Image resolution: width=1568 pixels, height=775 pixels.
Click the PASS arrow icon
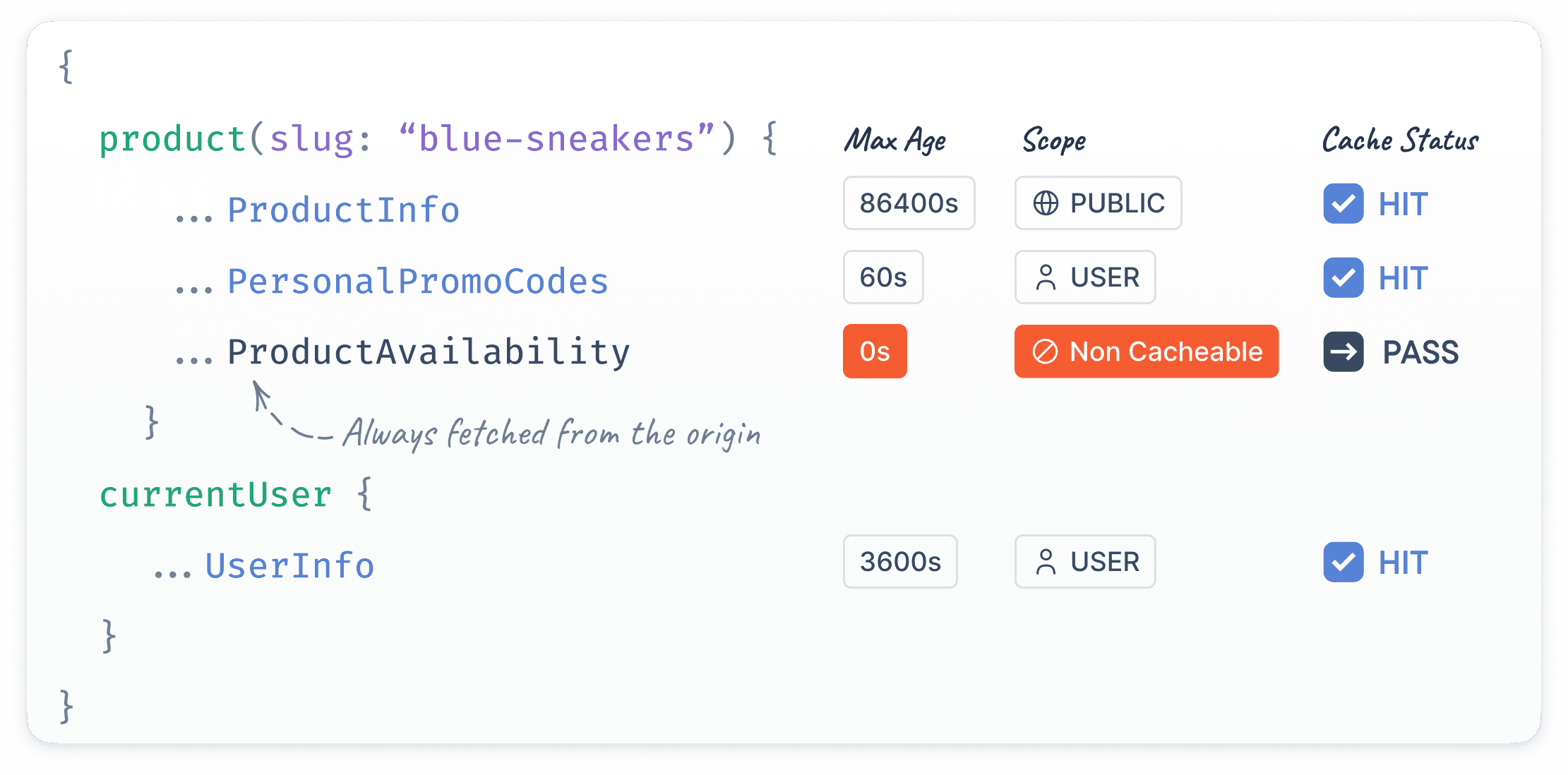pyautogui.click(x=1343, y=352)
